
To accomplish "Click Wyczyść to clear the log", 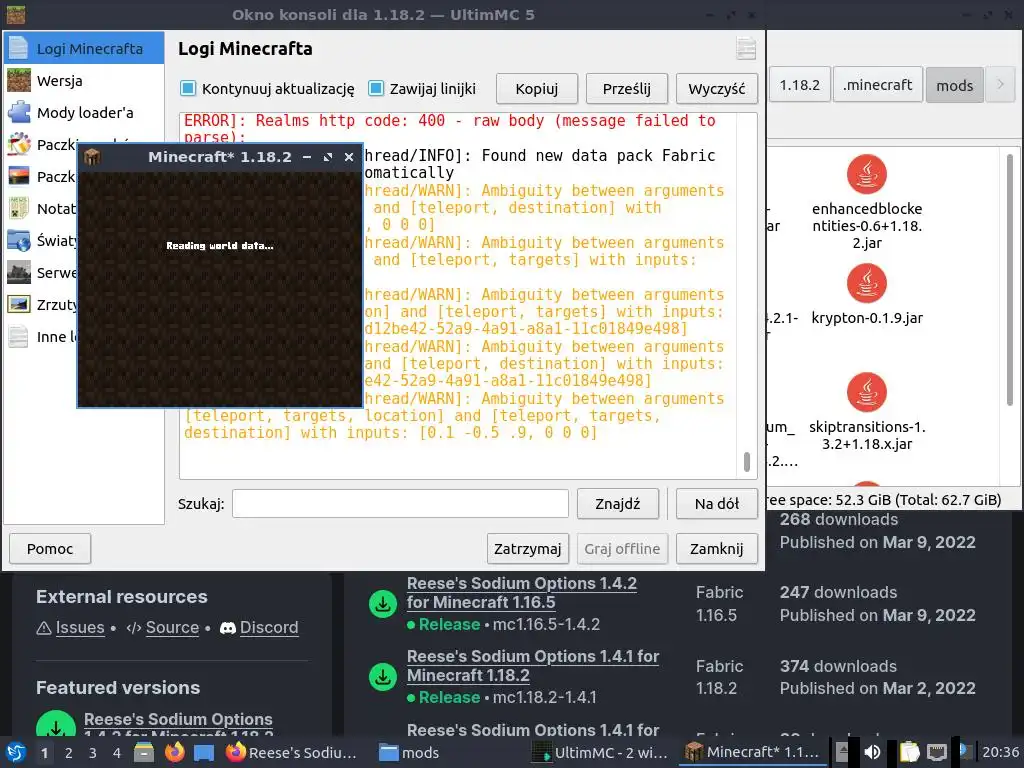I will (x=716, y=89).
